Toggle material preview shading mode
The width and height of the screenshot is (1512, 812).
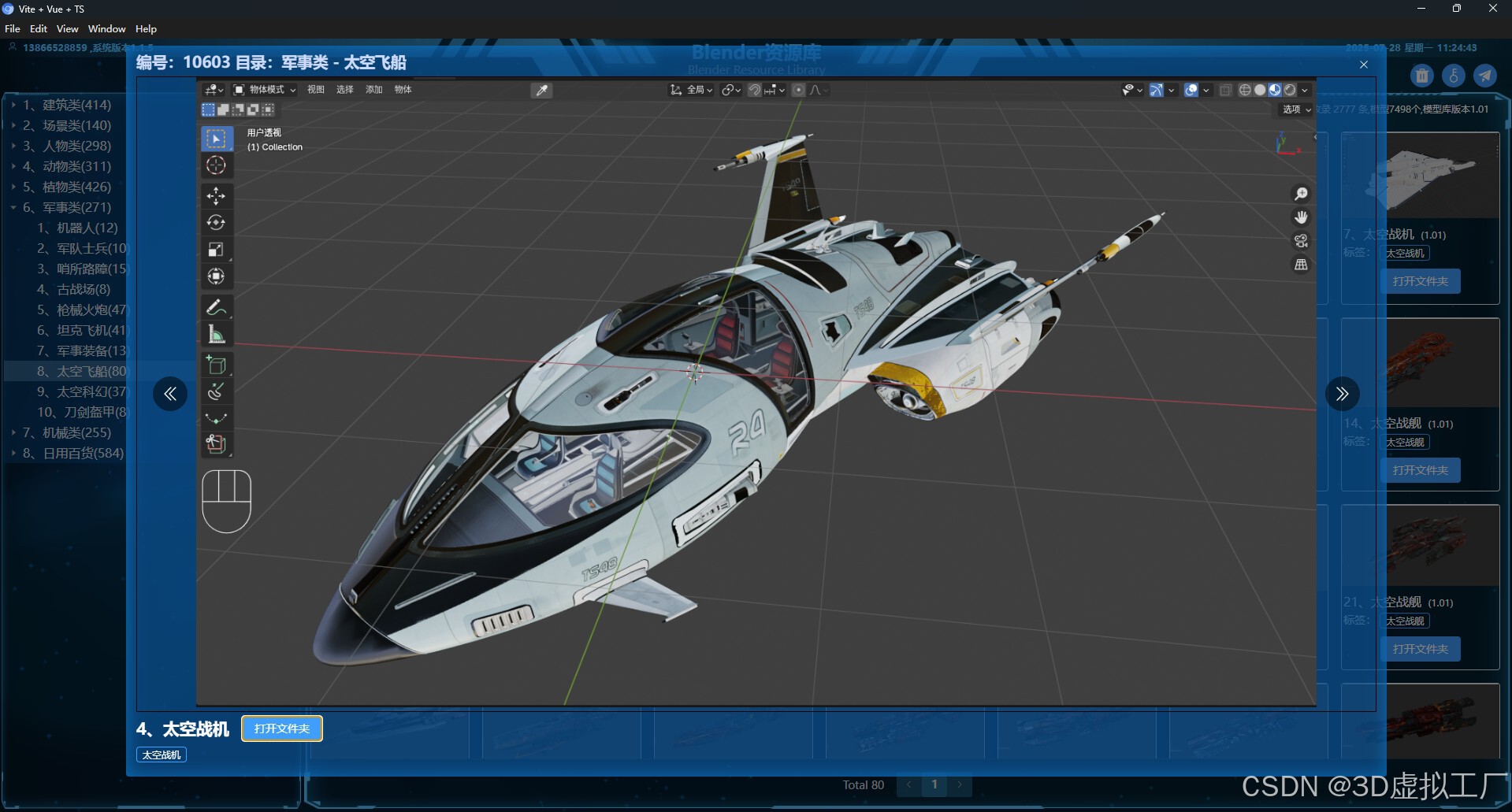1275,90
